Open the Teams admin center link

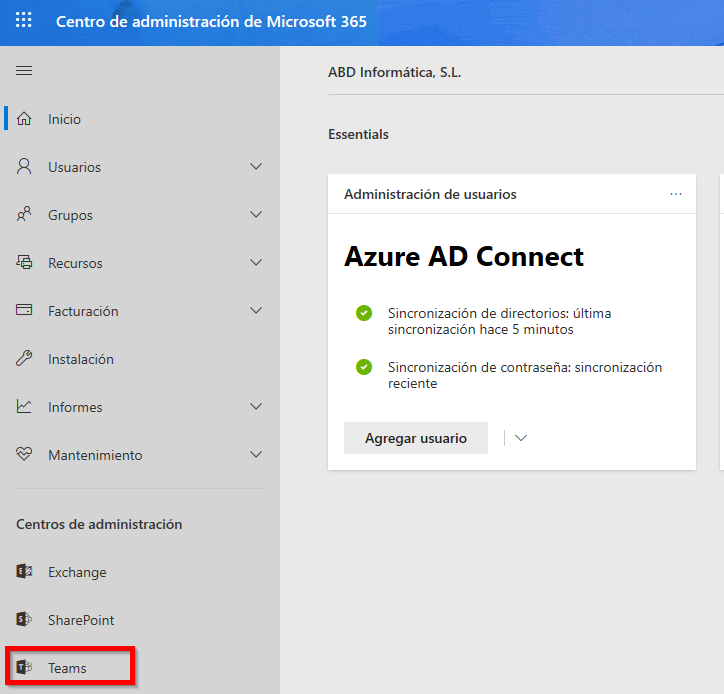(x=67, y=668)
